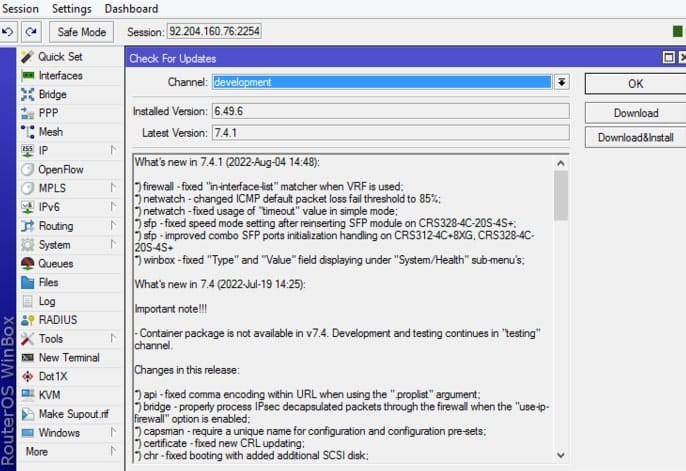Open Quick Set from sidebar
The height and width of the screenshot is (471, 686).
pyautogui.click(x=59, y=57)
